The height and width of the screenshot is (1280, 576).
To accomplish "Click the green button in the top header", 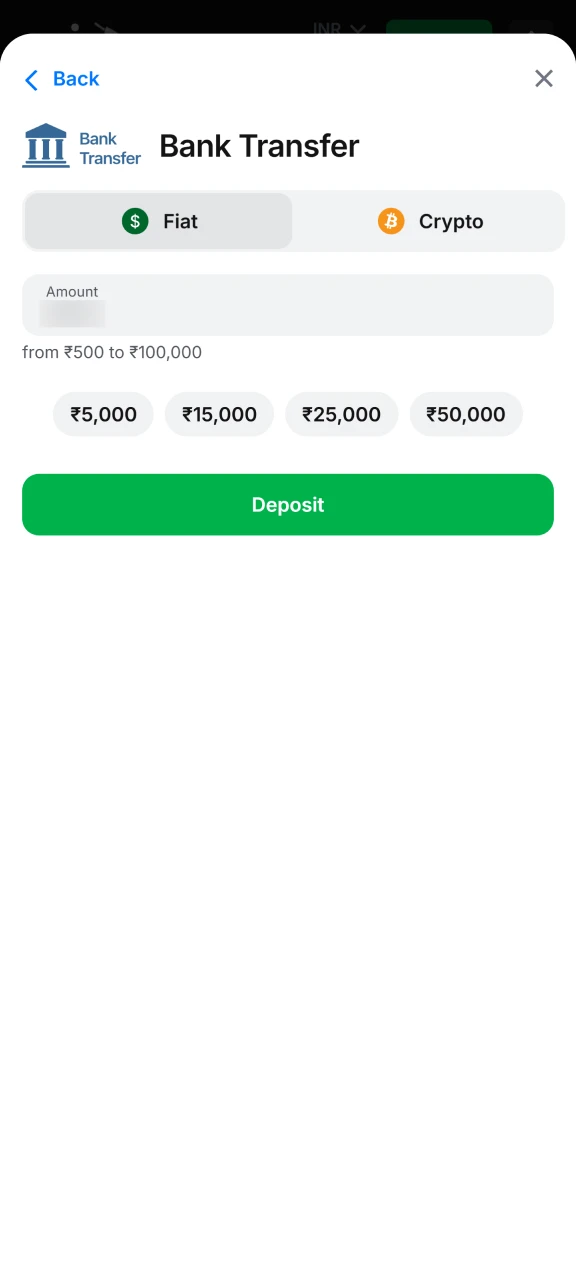I will (x=438, y=28).
